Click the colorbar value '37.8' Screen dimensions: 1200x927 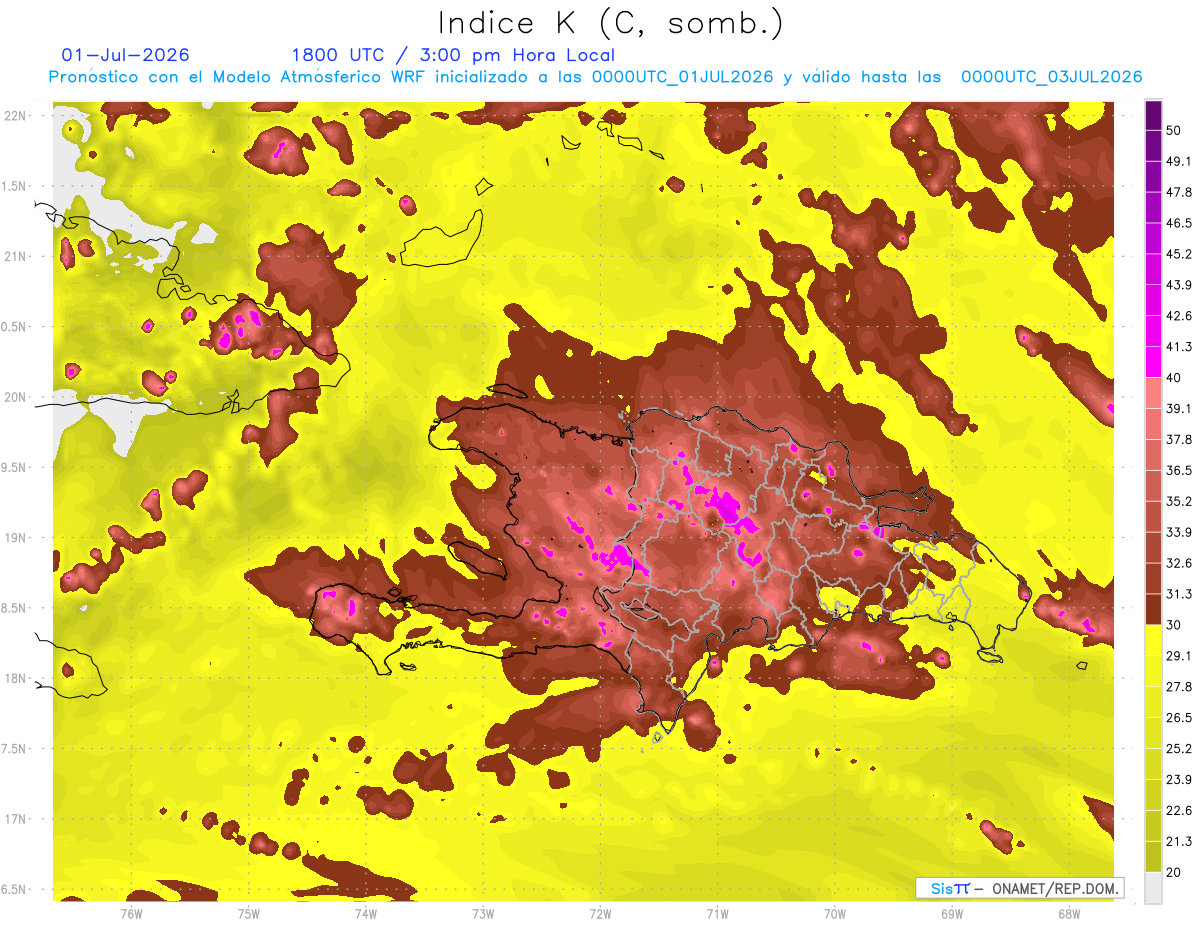point(1179,439)
